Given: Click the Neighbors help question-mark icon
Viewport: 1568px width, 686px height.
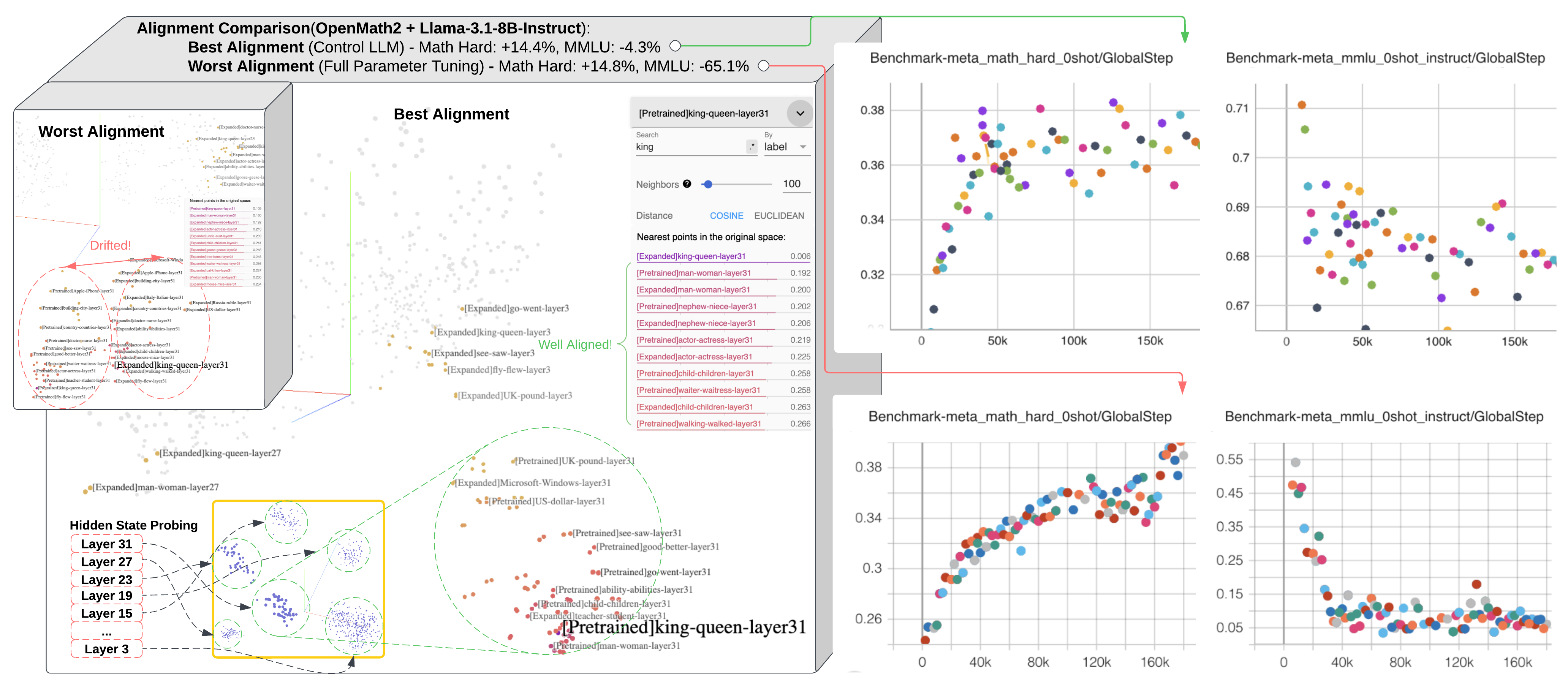Looking at the screenshot, I should coord(687,184).
